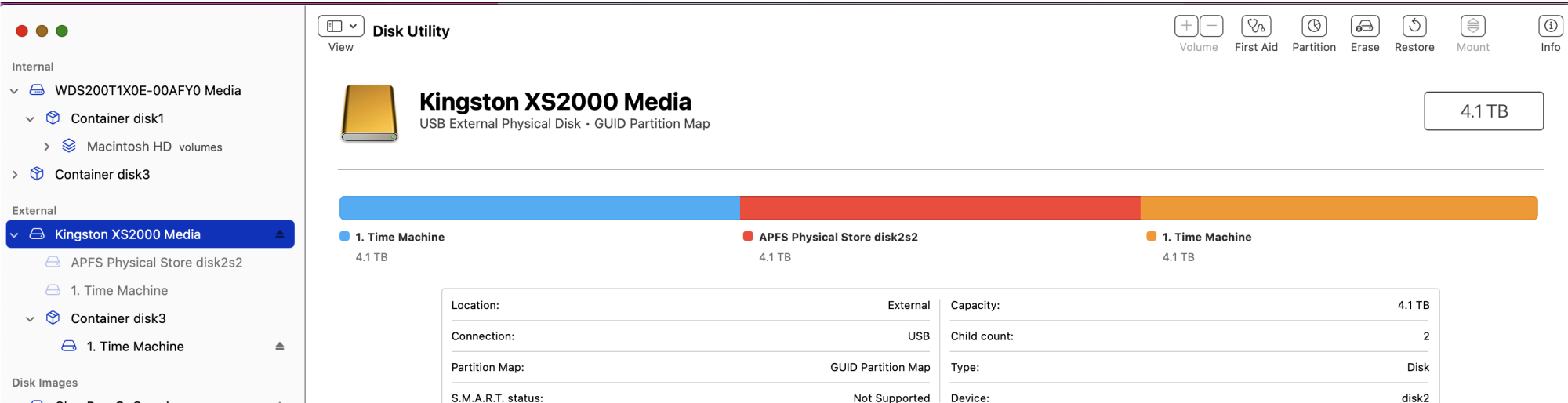Click the red APFS Physical Store bar segment

point(940,208)
